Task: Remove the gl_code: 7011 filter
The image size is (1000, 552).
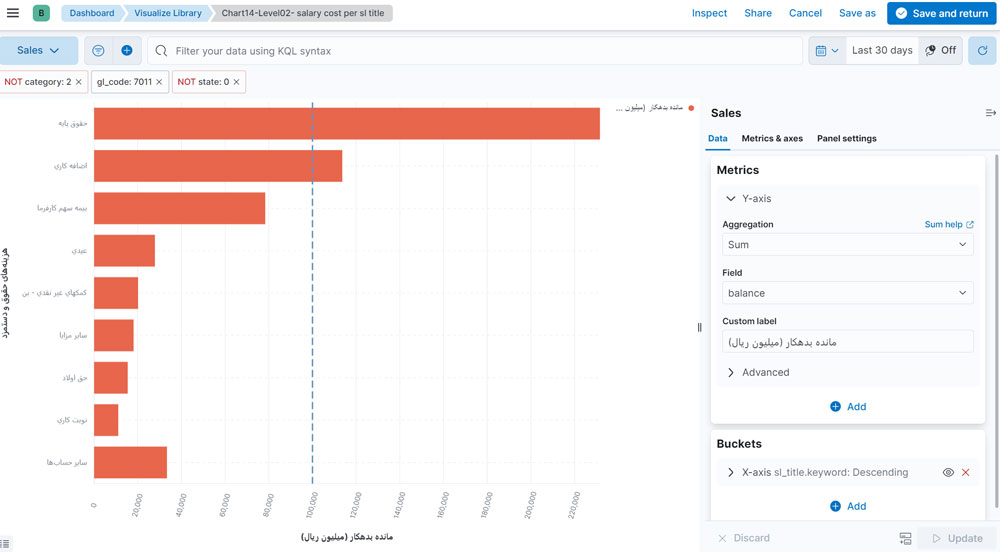Action: tap(159, 82)
